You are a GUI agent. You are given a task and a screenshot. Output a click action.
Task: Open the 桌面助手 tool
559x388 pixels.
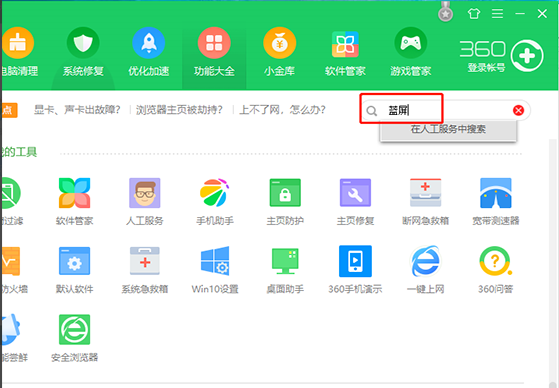tap(285, 270)
